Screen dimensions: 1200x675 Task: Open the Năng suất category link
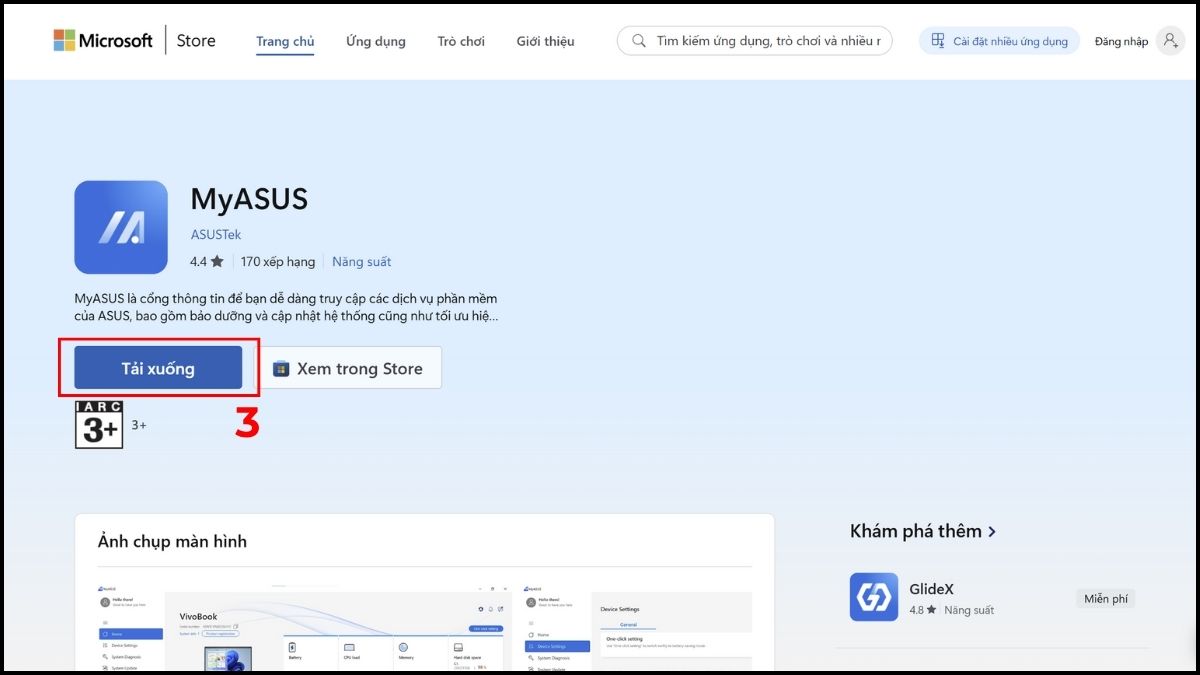(x=362, y=262)
